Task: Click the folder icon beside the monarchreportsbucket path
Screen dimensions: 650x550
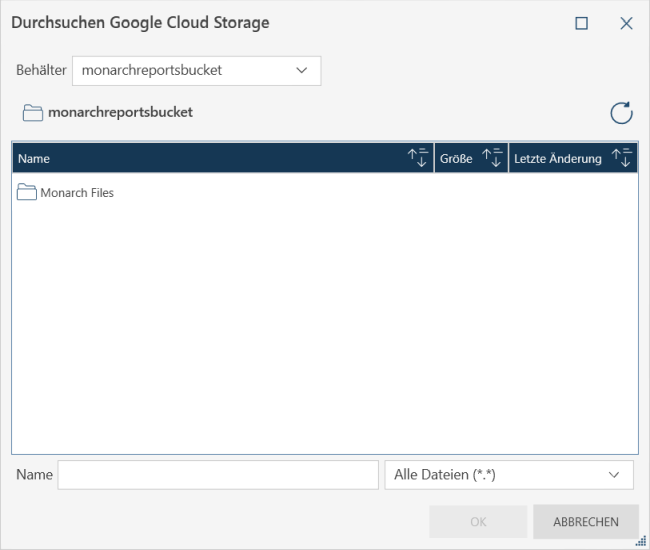Action: coord(33,113)
